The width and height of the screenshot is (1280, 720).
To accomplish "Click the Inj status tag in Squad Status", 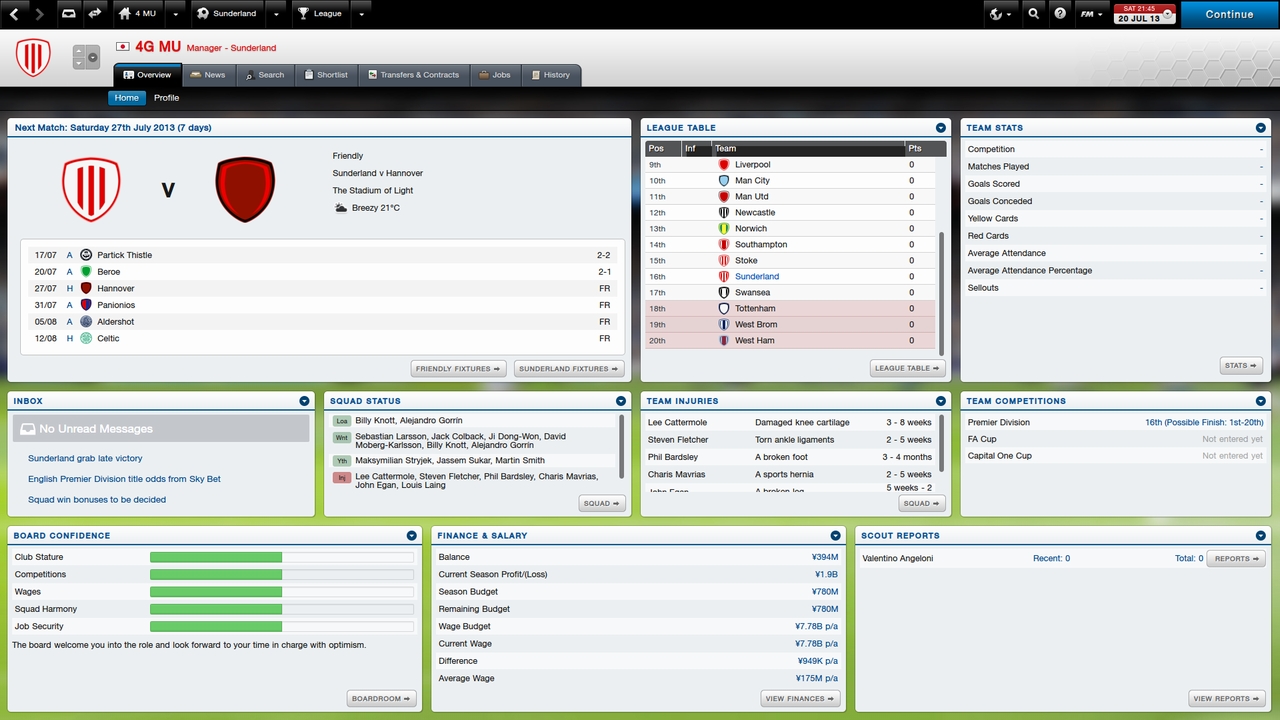I will point(342,478).
